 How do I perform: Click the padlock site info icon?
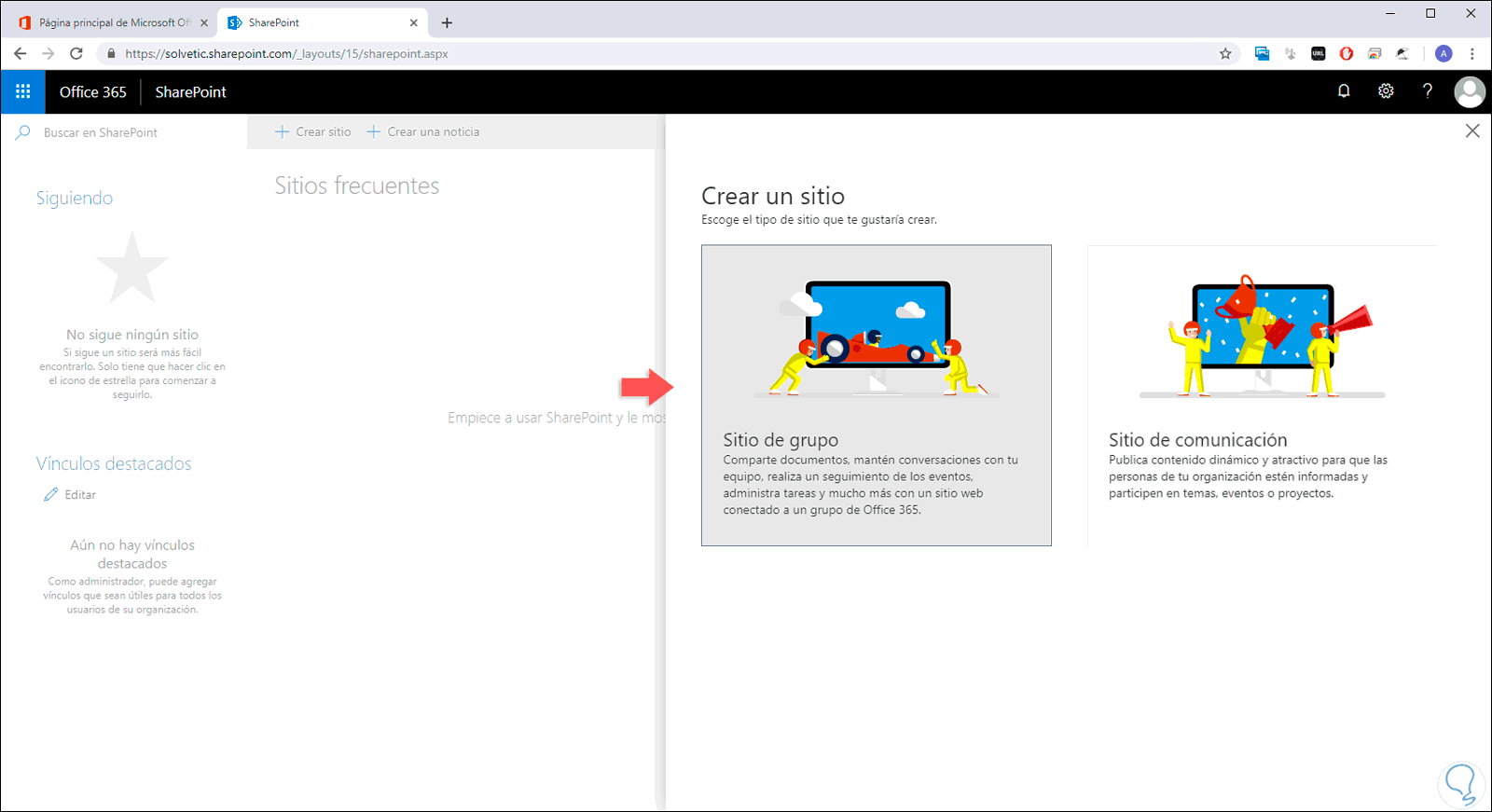click(111, 54)
